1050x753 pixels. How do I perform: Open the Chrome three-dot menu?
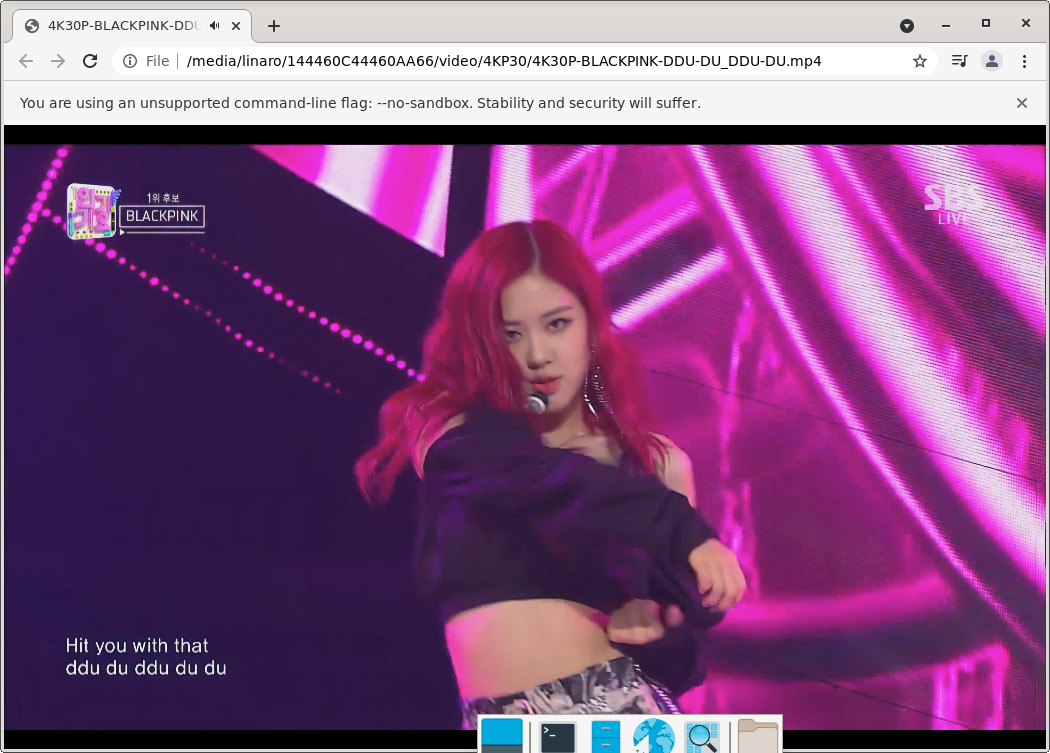coord(1024,61)
